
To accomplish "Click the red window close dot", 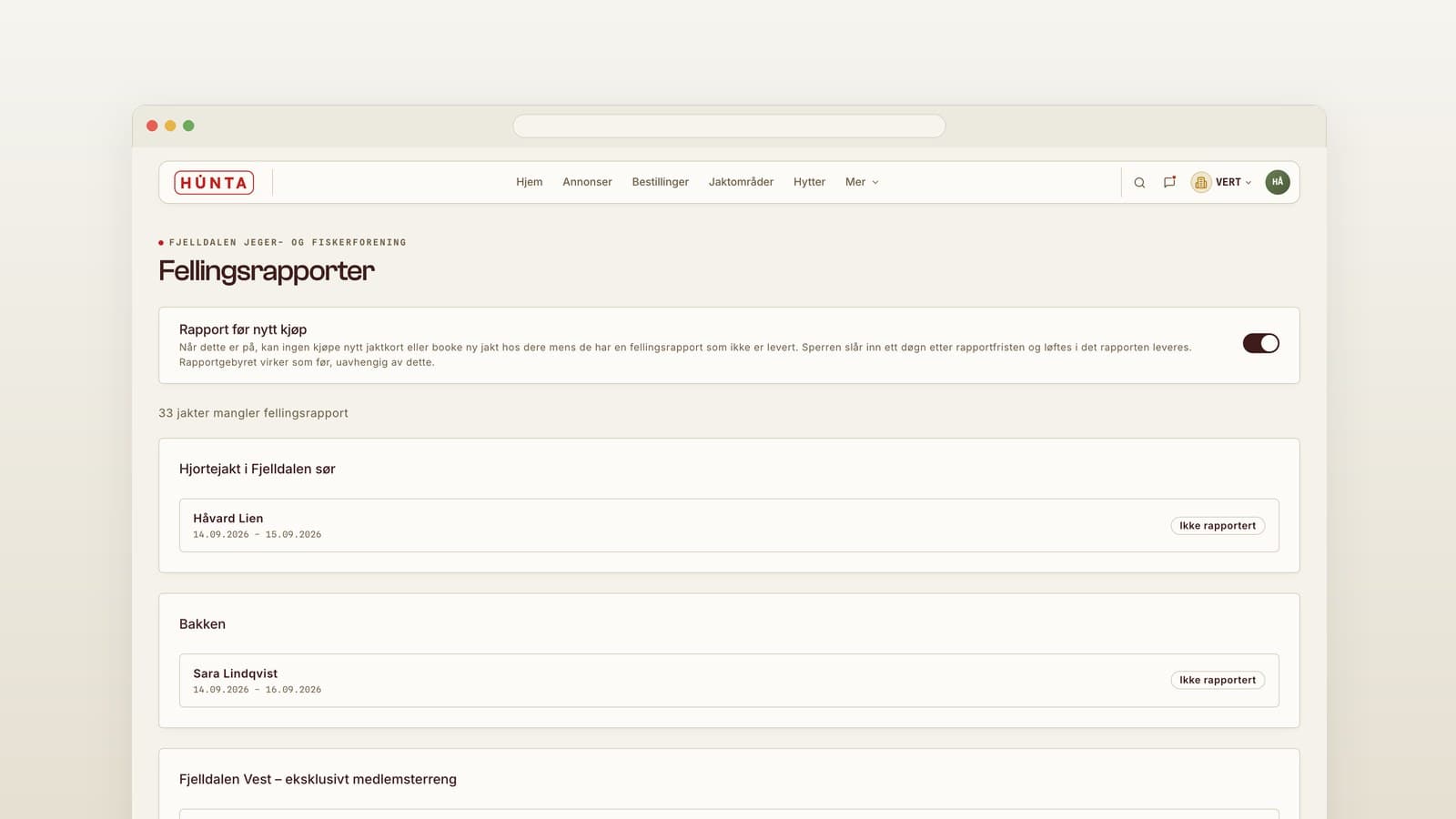I will coord(152,126).
